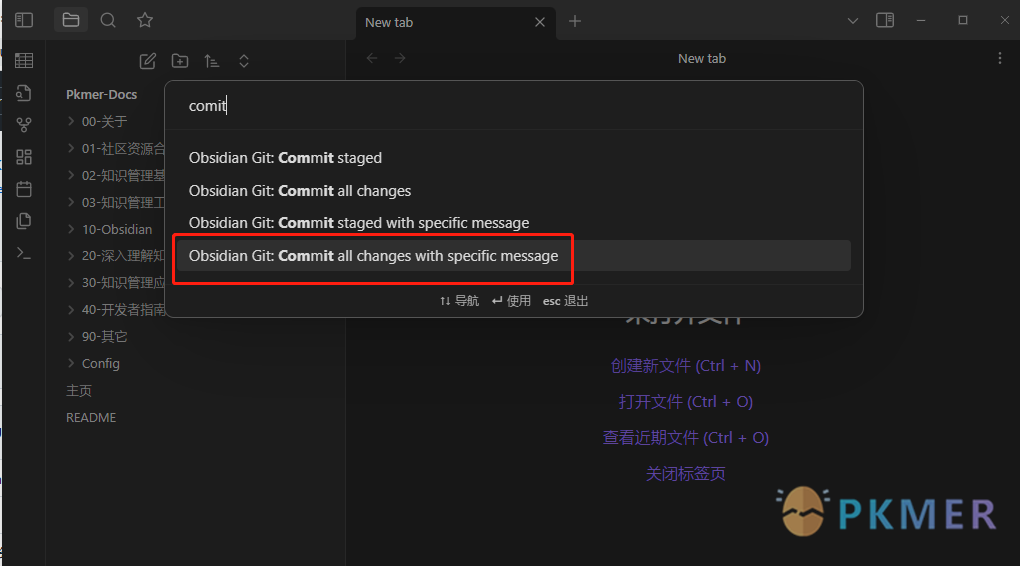The height and width of the screenshot is (566, 1020).
Task: Add a new tab with plus
Action: [575, 21]
